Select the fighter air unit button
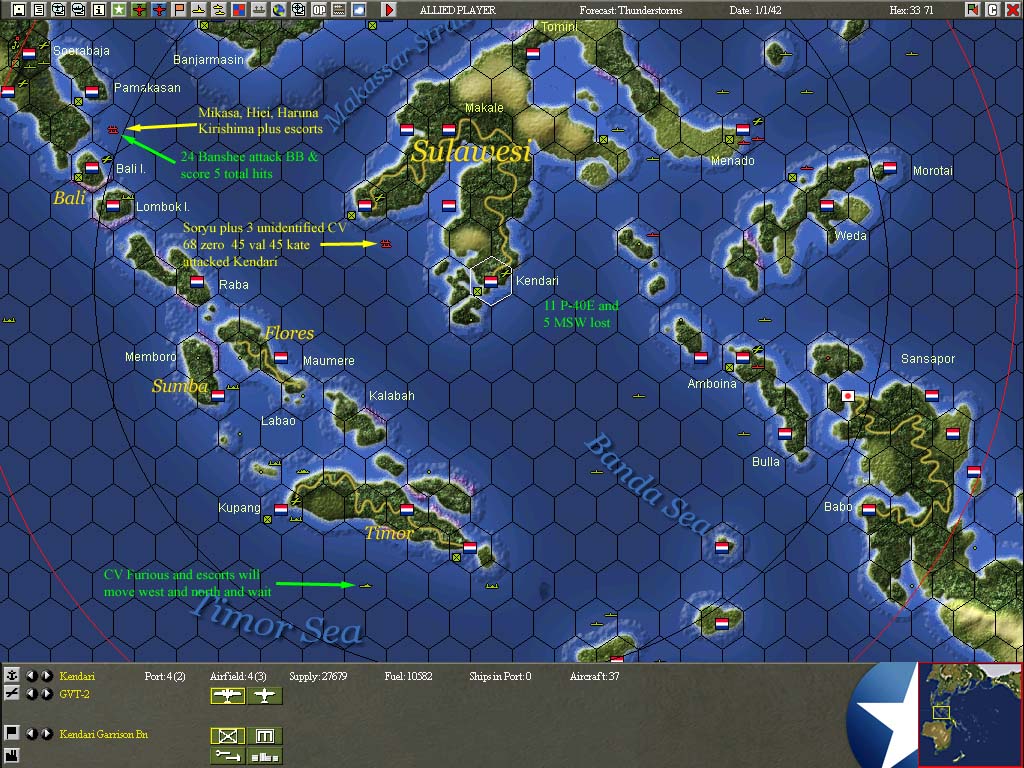The height and width of the screenshot is (768, 1024). [x=264, y=696]
